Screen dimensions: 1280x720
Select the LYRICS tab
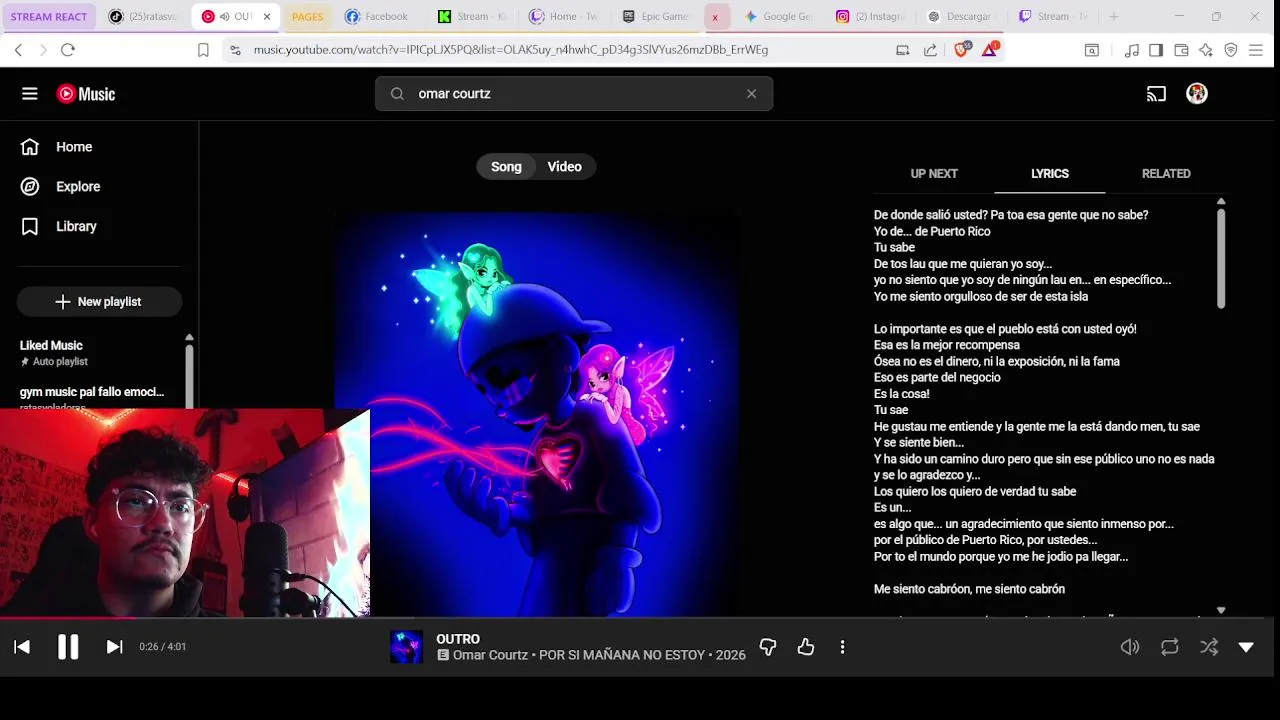coord(1050,174)
